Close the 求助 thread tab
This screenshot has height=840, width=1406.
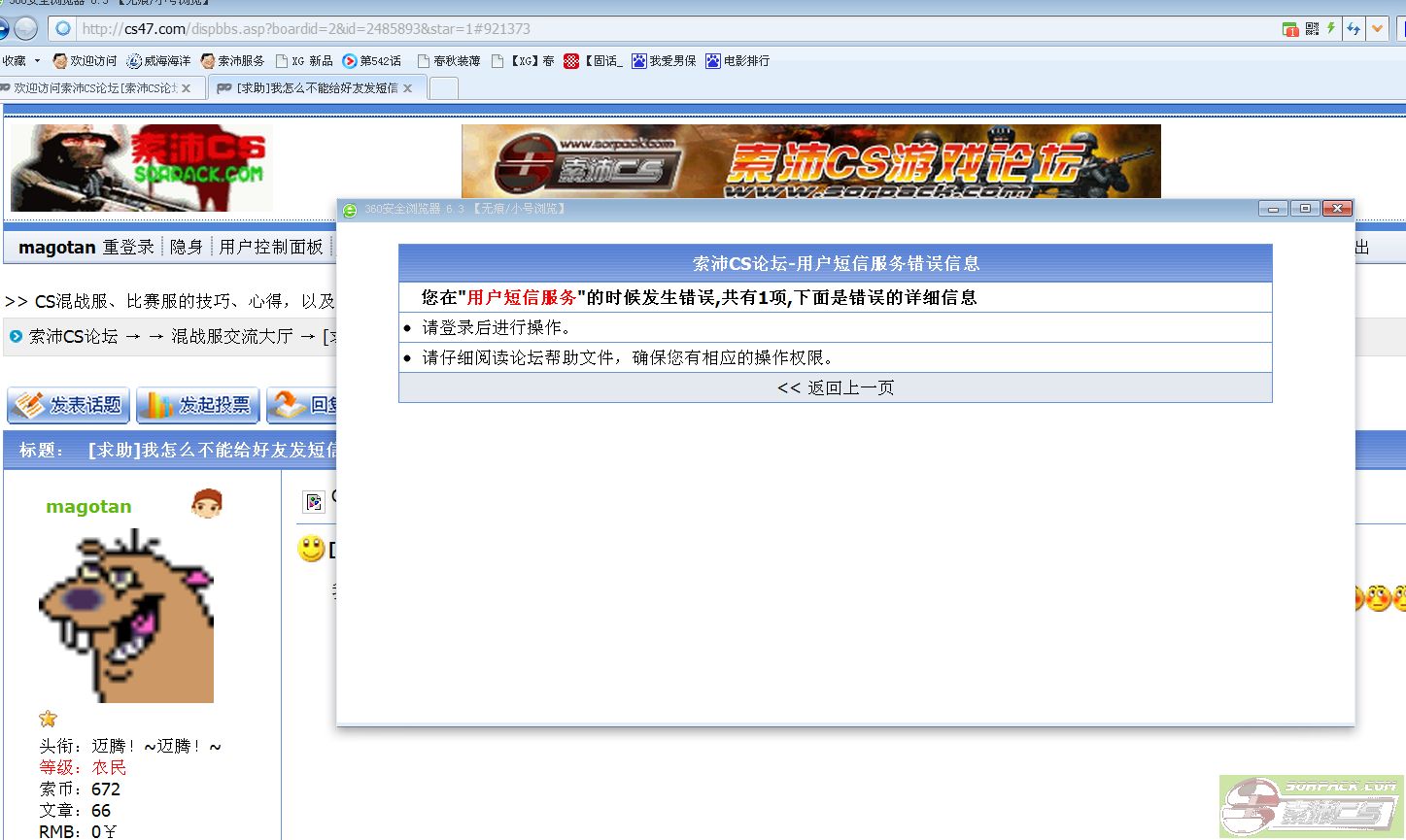pyautogui.click(x=408, y=88)
